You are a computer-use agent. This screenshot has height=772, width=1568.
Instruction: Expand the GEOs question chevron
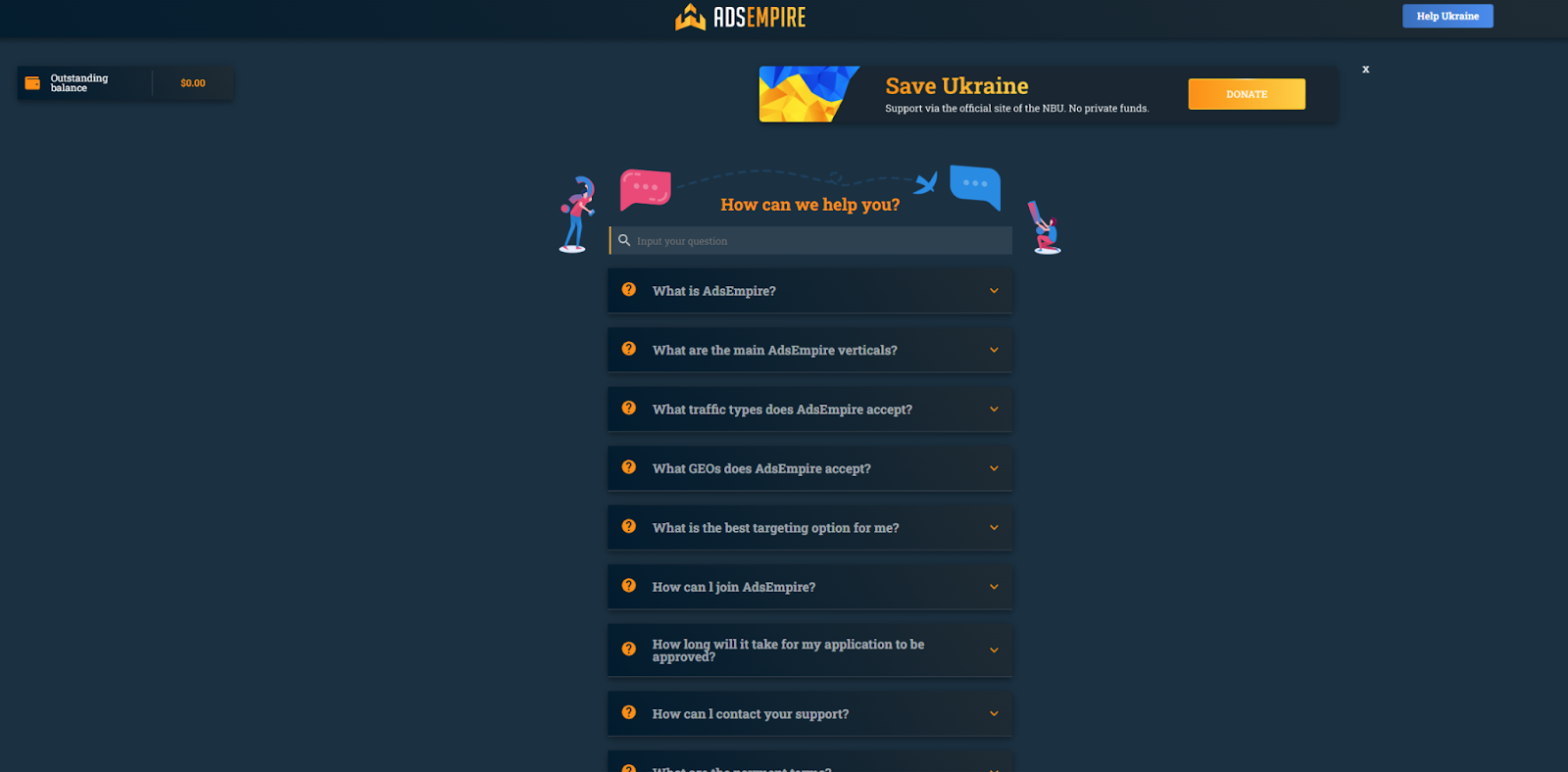994,468
